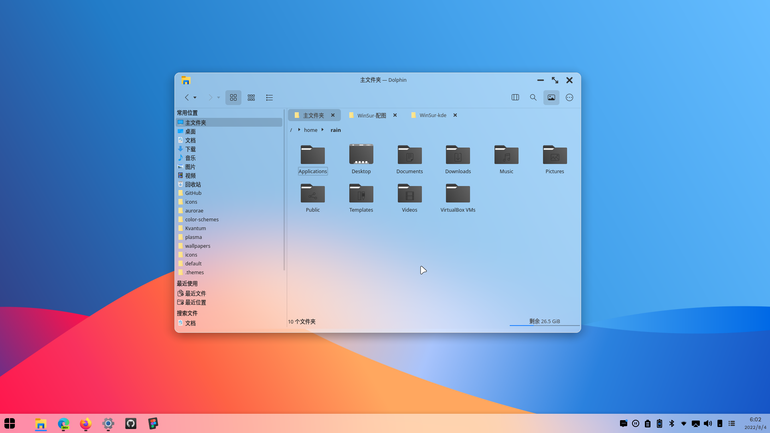
Task: Switch to the Details list view mode
Action: click(269, 98)
